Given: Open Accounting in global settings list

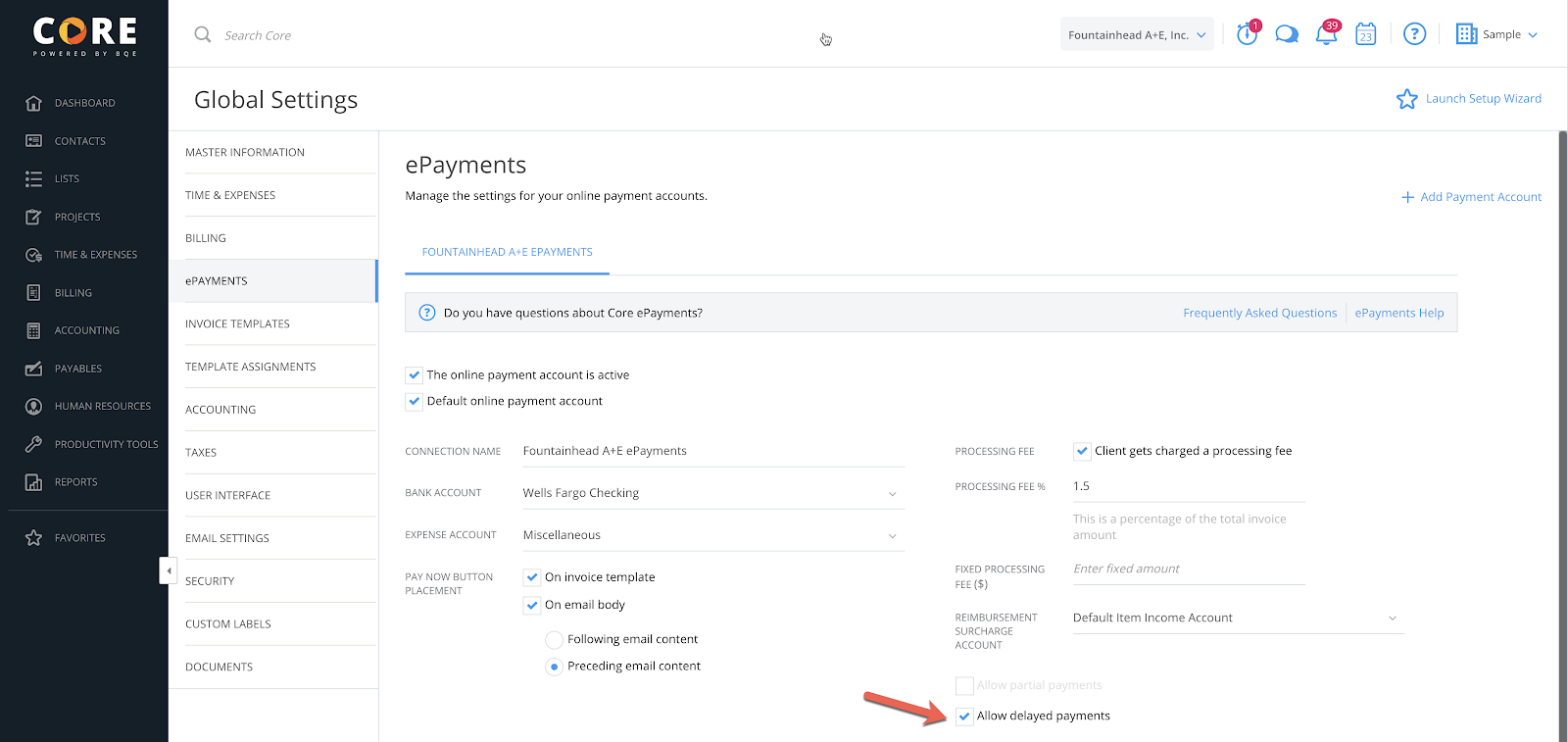Looking at the screenshot, I should pyautogui.click(x=273, y=410).
